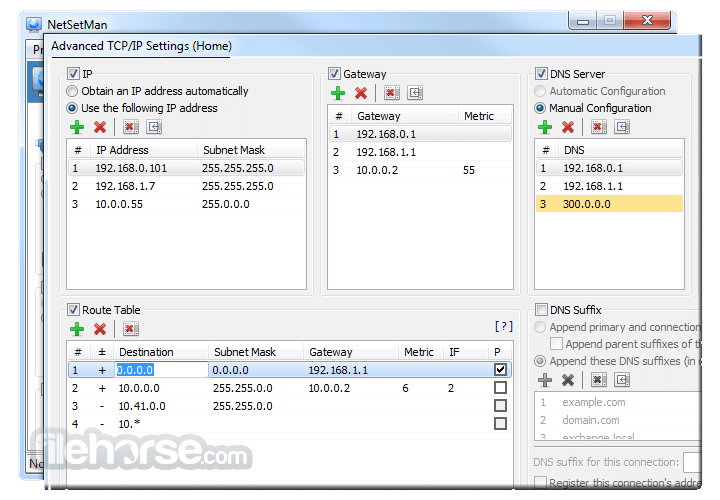Delete selected DNS server with red X
The height and width of the screenshot is (500, 720).
pyautogui.click(x=568, y=127)
